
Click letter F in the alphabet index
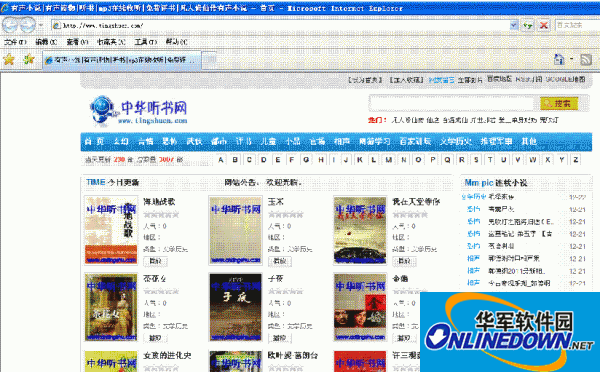point(292,160)
